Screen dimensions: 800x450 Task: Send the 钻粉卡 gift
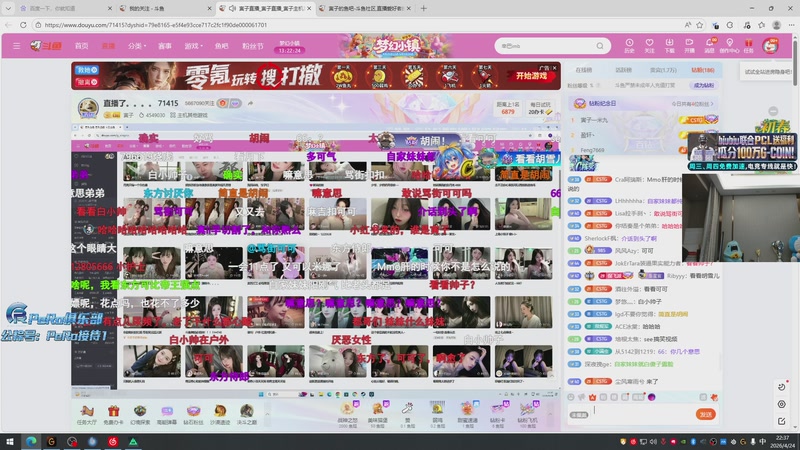pyautogui.click(x=497, y=414)
